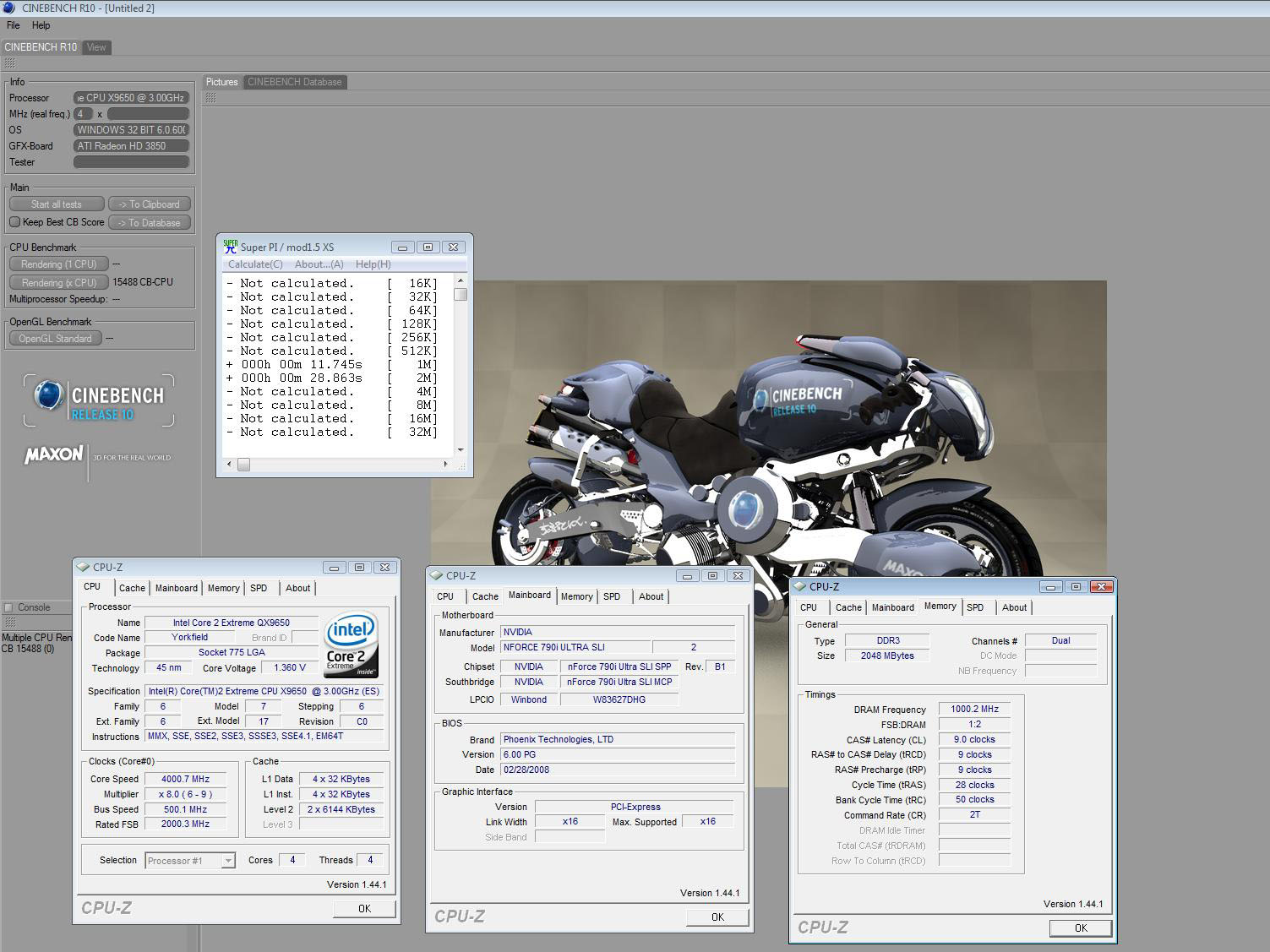The image size is (1270, 952).
Task: Click Super PI horizontal scrollbar right arrow
Action: tap(446, 464)
